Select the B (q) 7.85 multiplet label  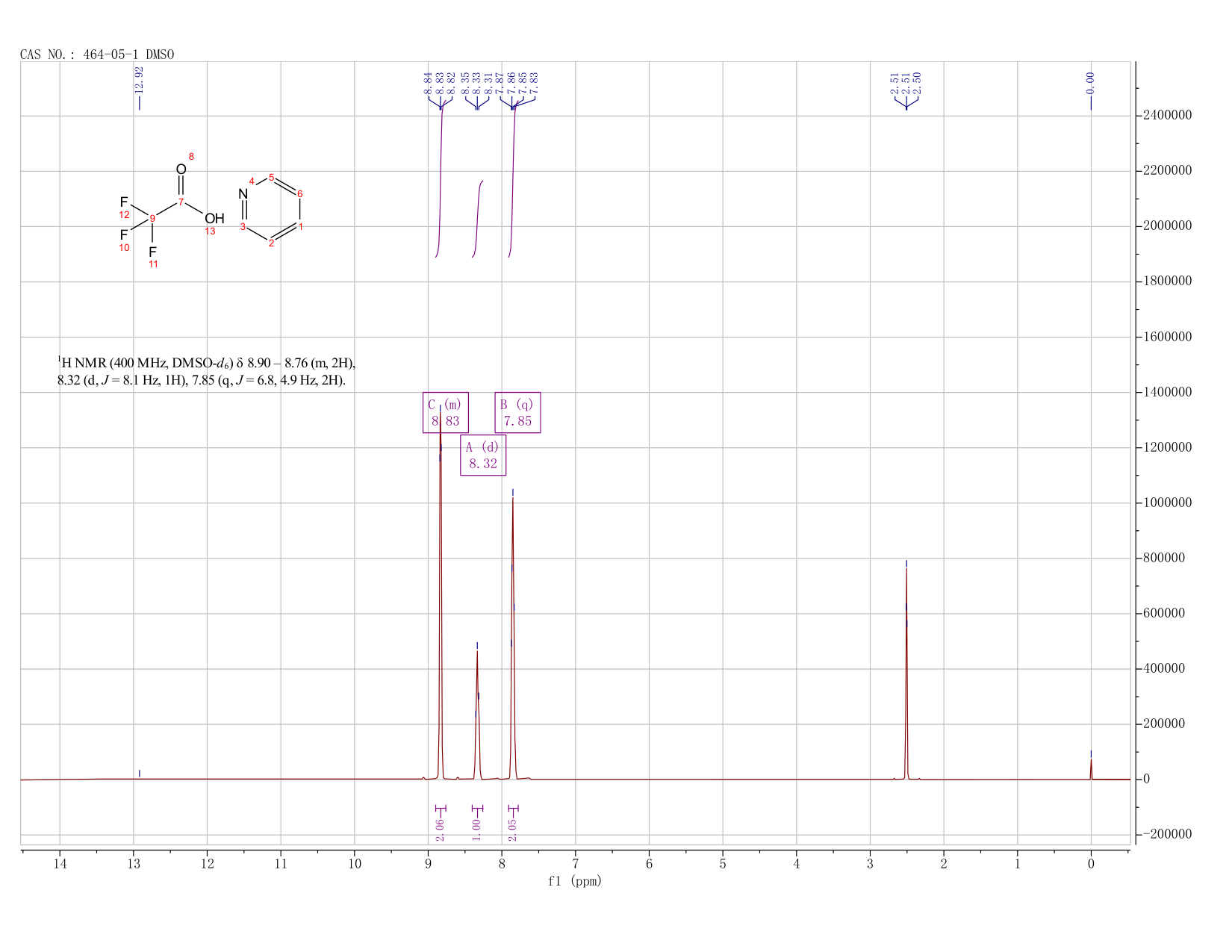517,412
